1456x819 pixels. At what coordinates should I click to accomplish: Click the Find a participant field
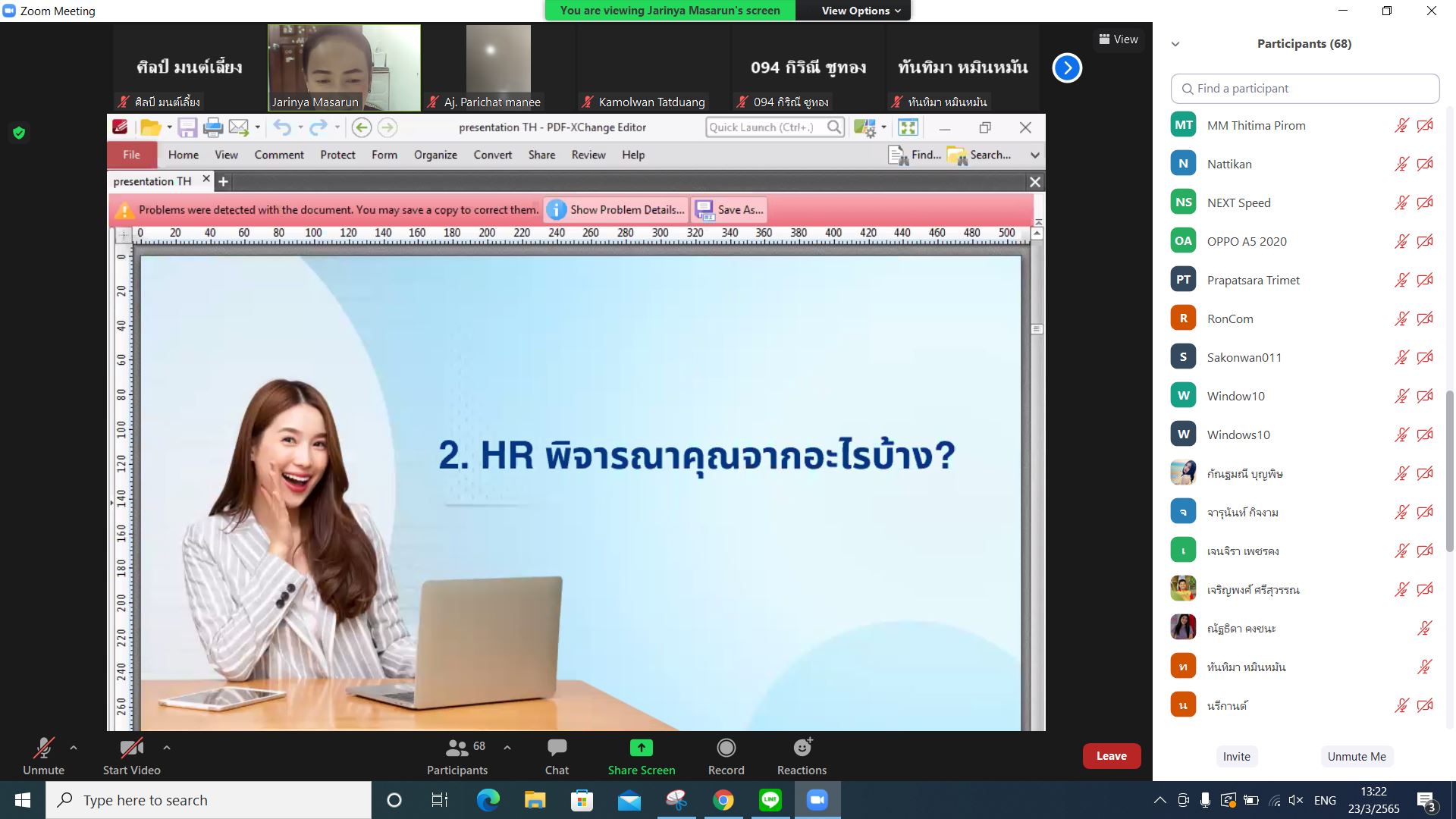(1305, 89)
